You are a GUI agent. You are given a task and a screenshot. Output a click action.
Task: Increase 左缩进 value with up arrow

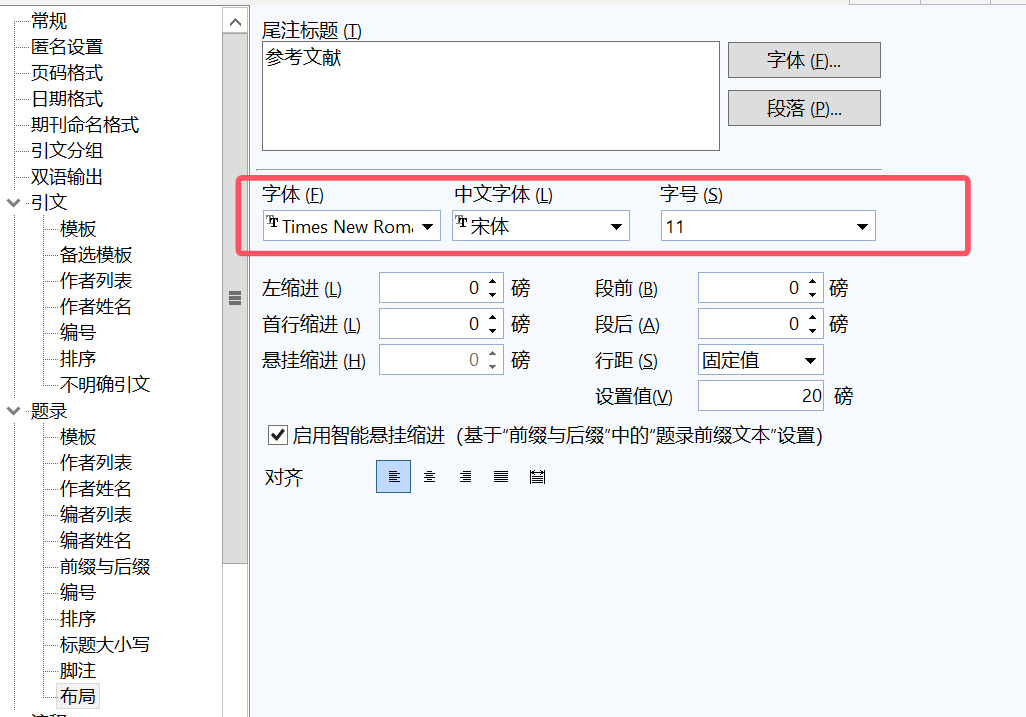[x=493, y=281]
